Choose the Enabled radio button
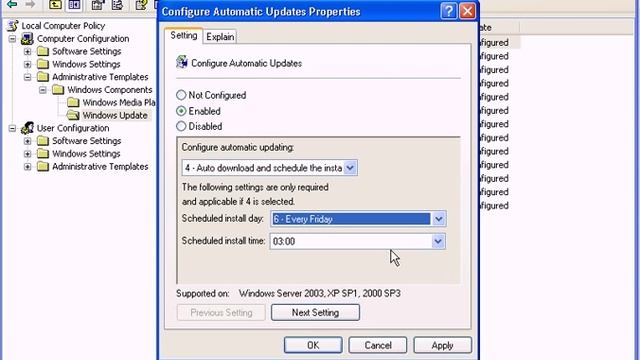This screenshot has width=640, height=360. coord(181,111)
